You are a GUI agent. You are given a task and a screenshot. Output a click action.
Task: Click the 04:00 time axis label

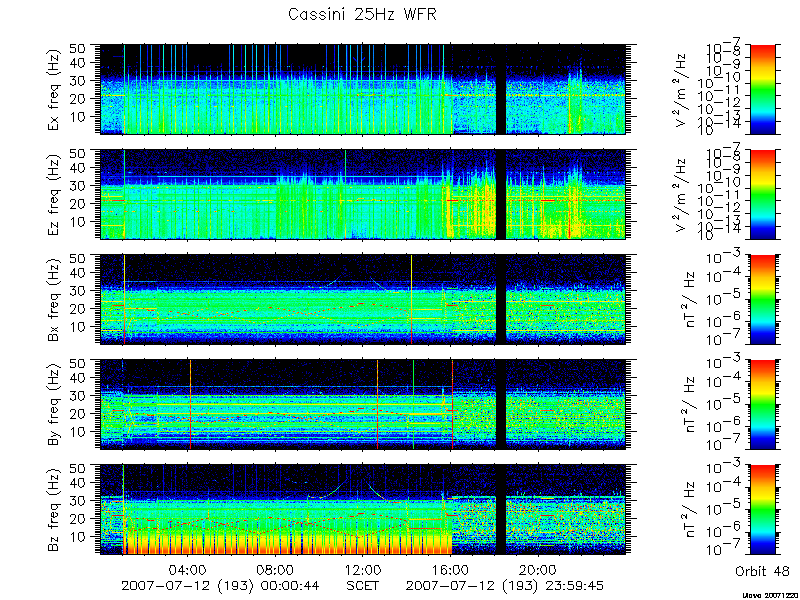click(188, 570)
